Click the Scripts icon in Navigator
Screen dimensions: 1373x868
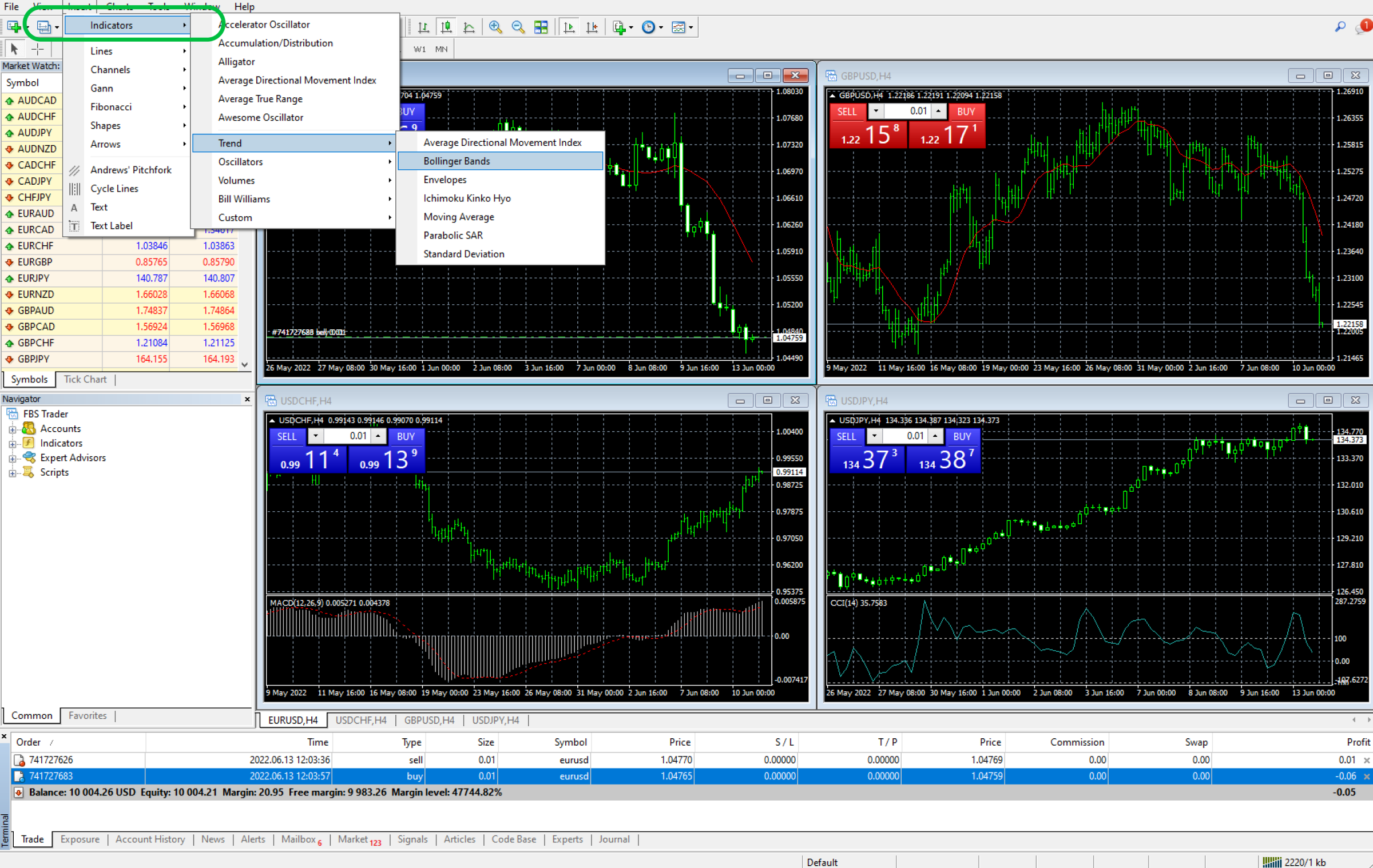28,472
